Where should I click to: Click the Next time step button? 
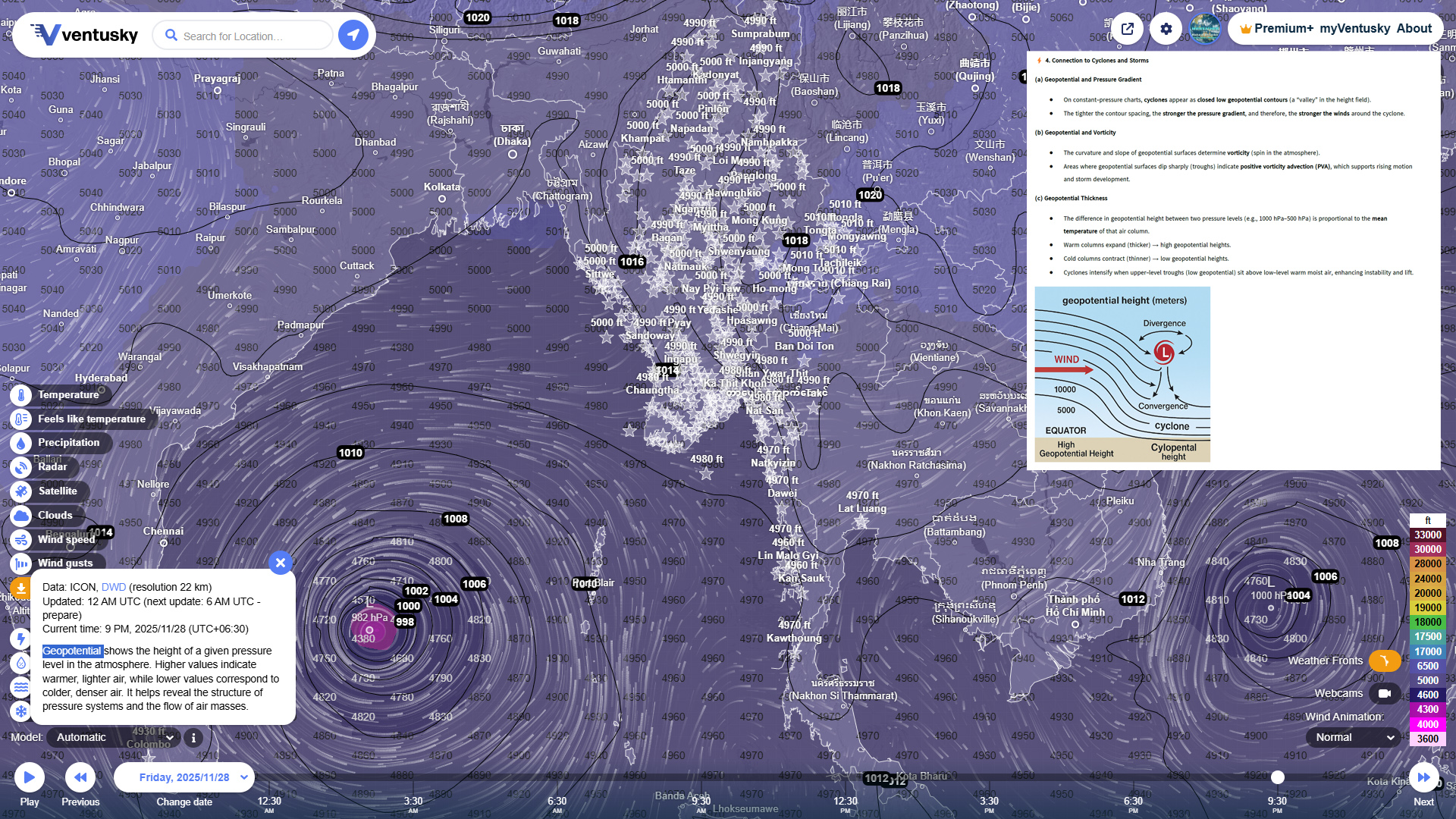(1423, 777)
